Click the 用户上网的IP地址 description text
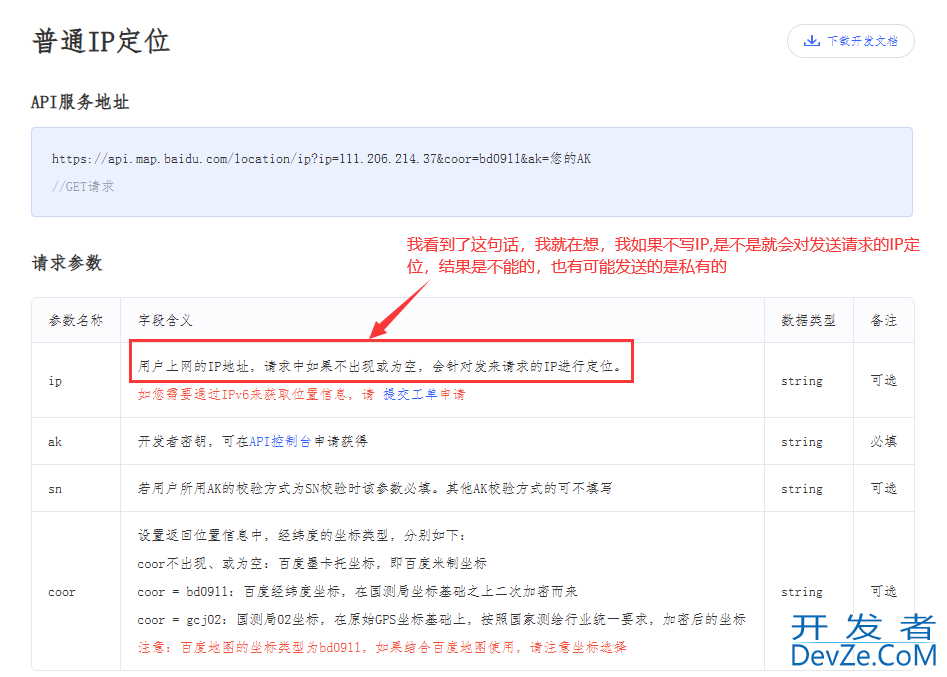This screenshot has width=947, height=677. click(x=380, y=366)
